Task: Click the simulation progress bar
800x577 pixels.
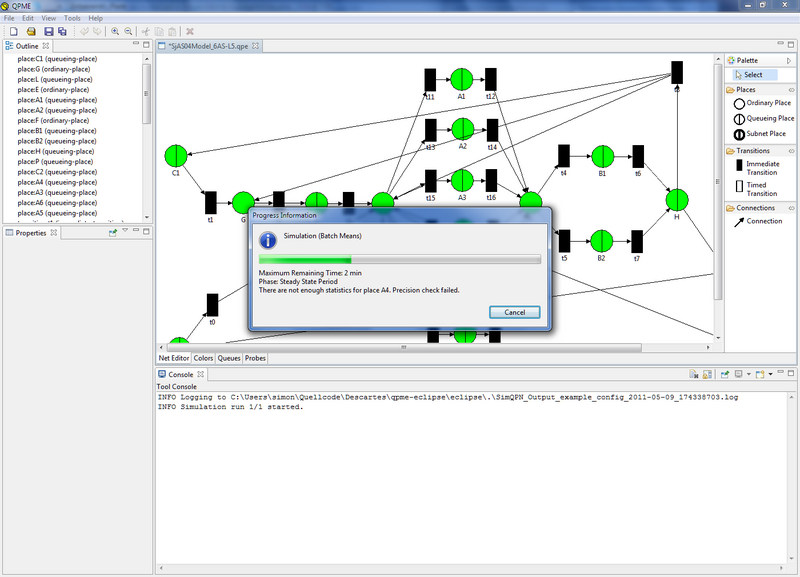Action: (x=399, y=260)
